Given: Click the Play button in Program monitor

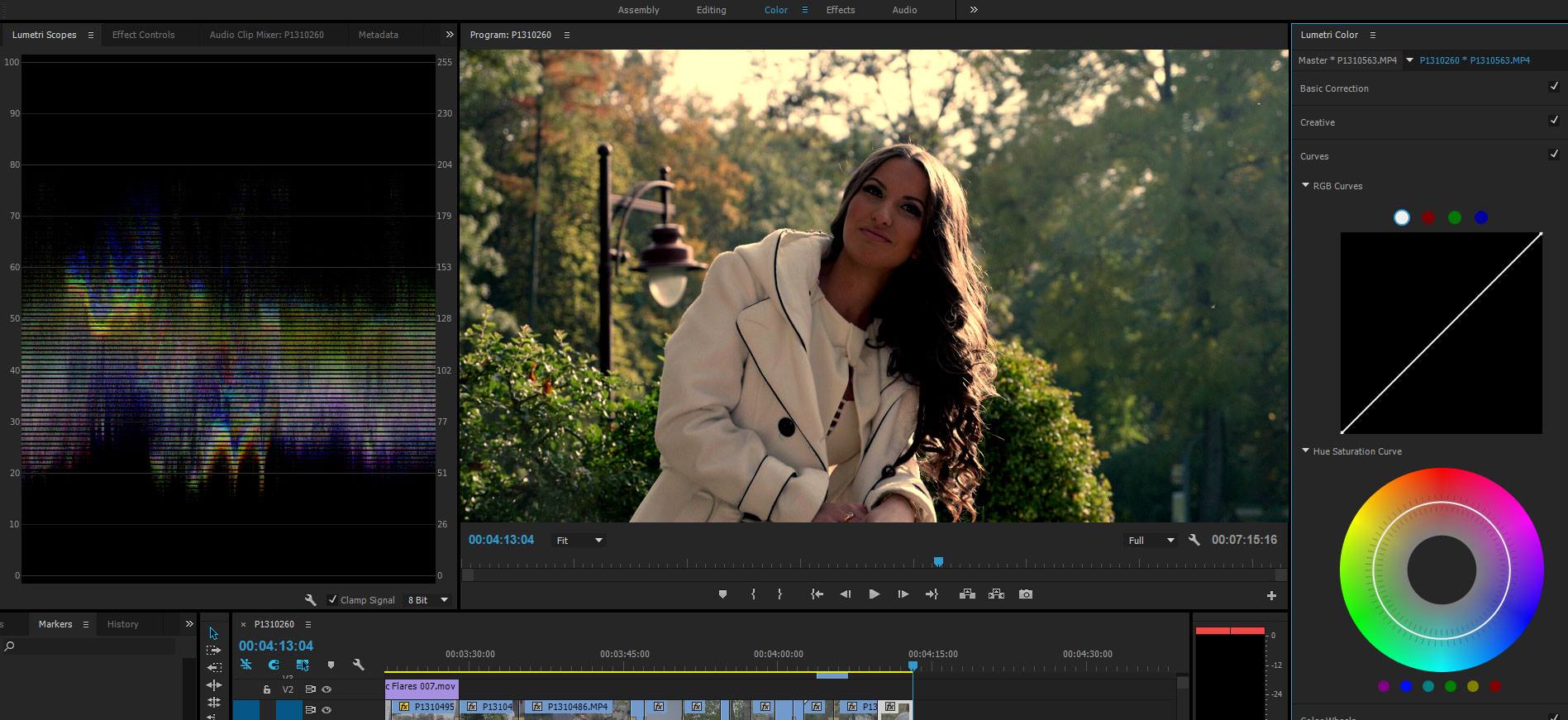Looking at the screenshot, I should pyautogui.click(x=874, y=594).
